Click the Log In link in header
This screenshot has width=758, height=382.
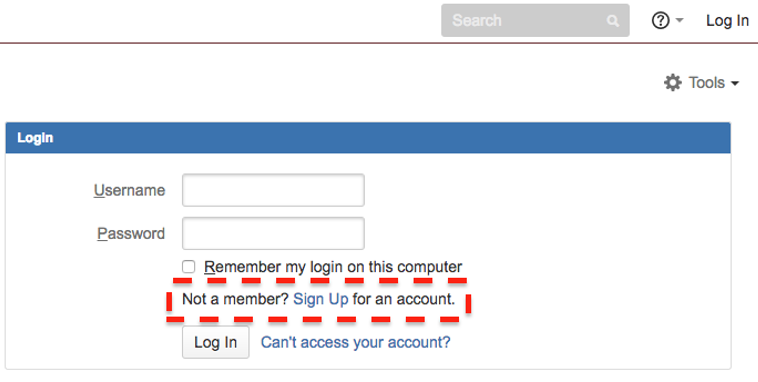728,20
